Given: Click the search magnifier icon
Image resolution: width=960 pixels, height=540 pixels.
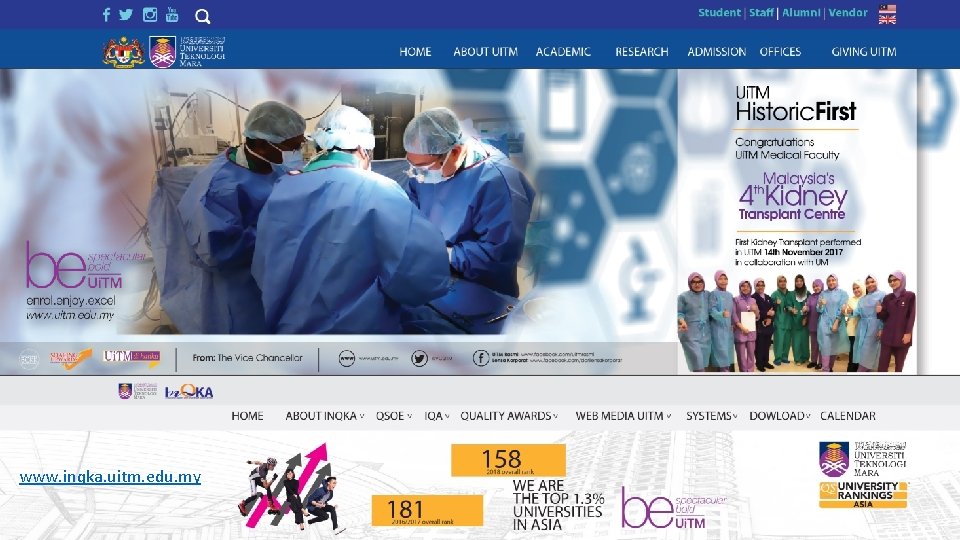Looking at the screenshot, I should point(203,17).
